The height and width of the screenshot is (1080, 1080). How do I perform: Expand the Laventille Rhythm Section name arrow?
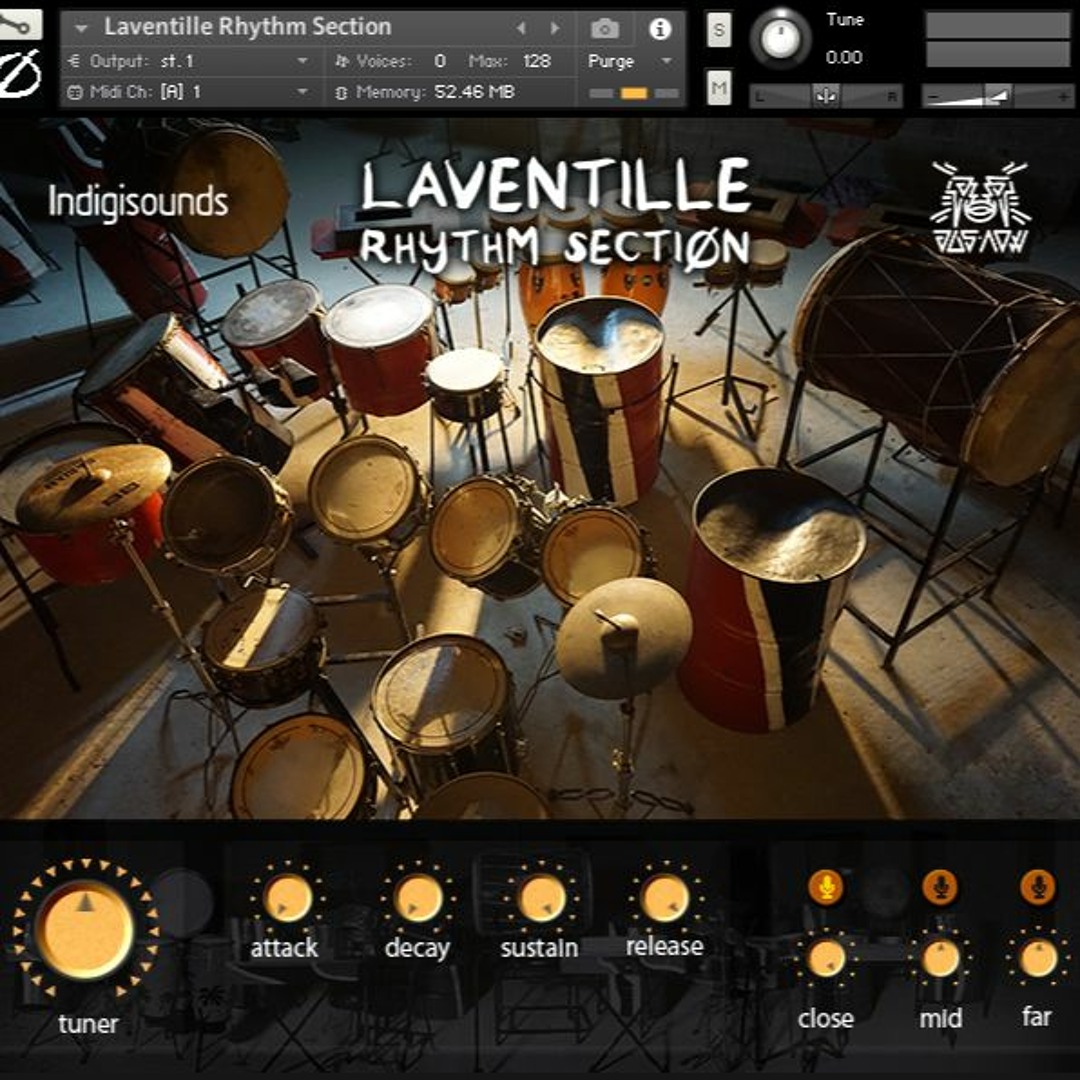coord(82,27)
